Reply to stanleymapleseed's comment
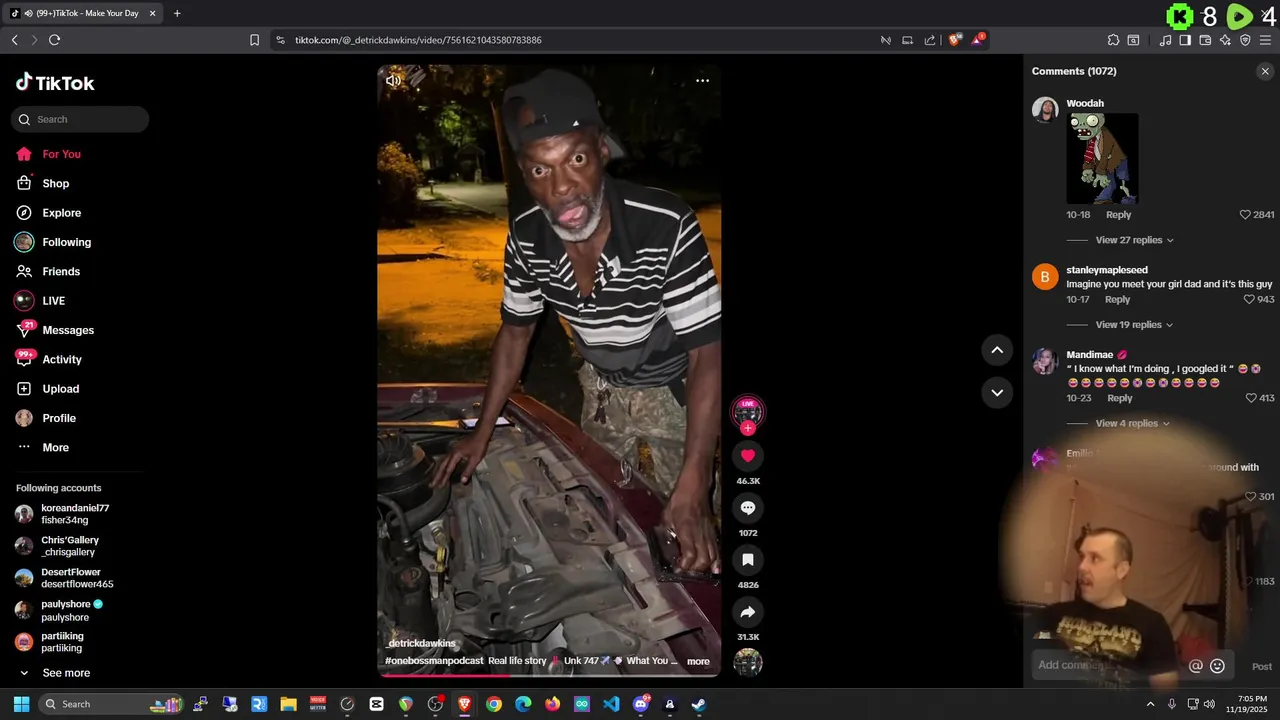The height and width of the screenshot is (720, 1280). click(1117, 300)
